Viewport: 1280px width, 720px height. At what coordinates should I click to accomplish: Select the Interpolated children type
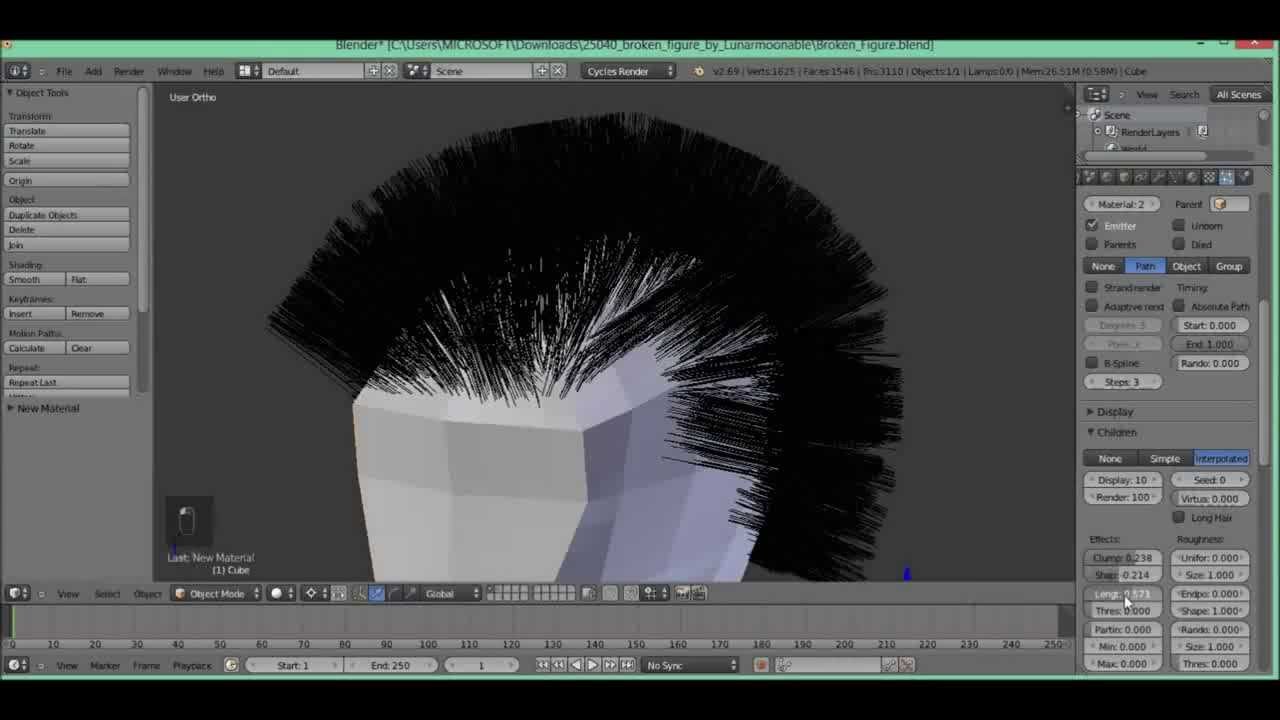point(1221,458)
